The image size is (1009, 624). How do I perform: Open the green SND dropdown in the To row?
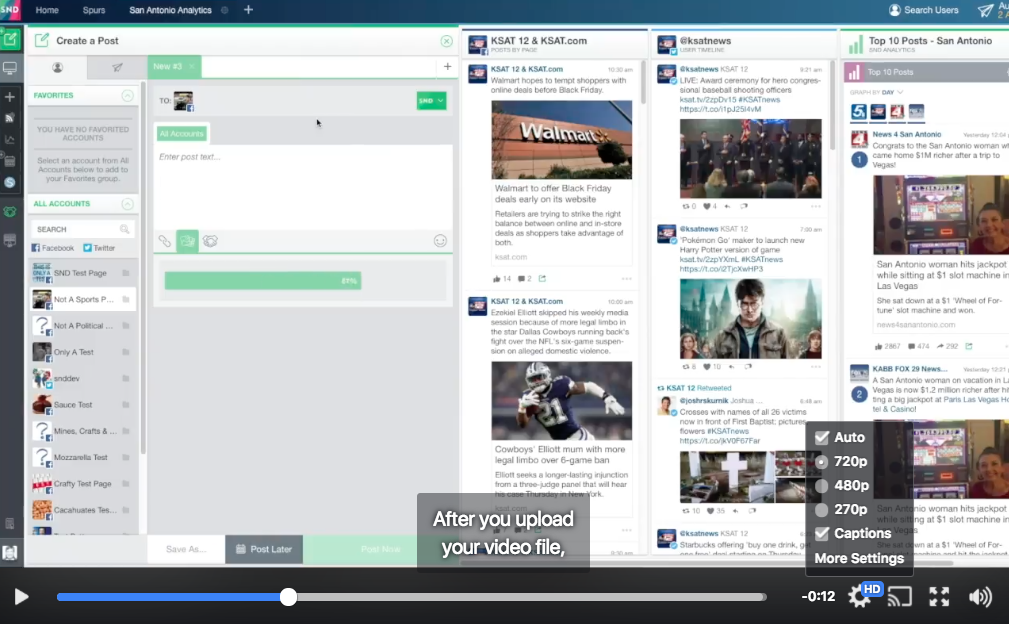[x=431, y=101]
